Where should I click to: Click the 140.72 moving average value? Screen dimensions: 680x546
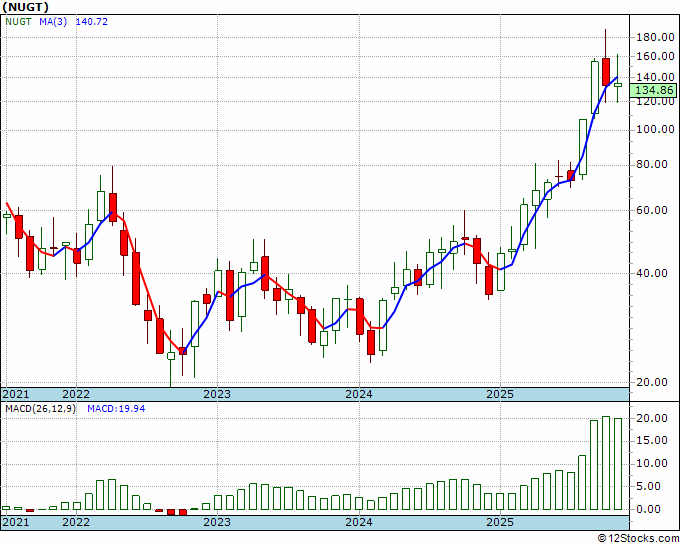pos(92,21)
